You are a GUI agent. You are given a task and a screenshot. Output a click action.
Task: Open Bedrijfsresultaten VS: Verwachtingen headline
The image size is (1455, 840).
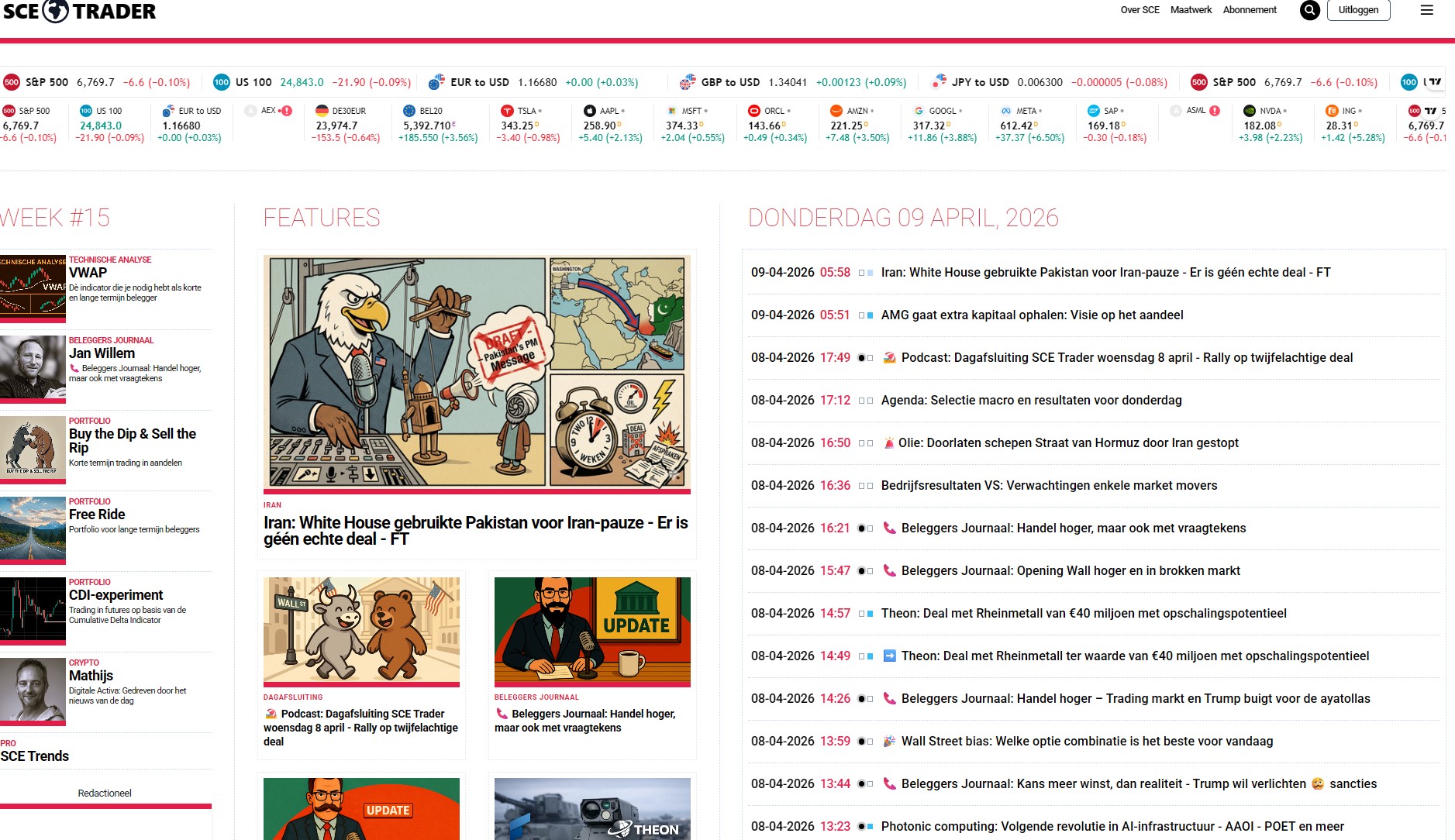[x=1049, y=486]
